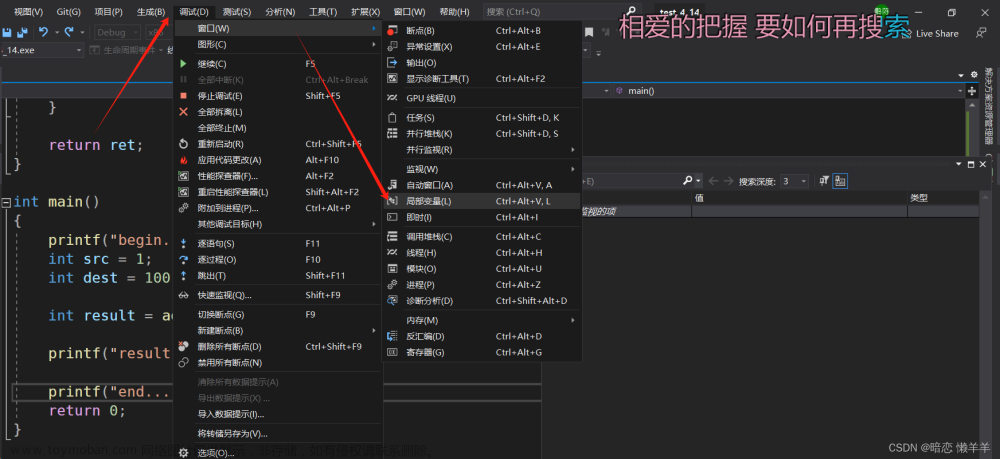Expand New Breakpoint (新建断点) submenu
This screenshot has width=1000, height=459.
click(279, 330)
